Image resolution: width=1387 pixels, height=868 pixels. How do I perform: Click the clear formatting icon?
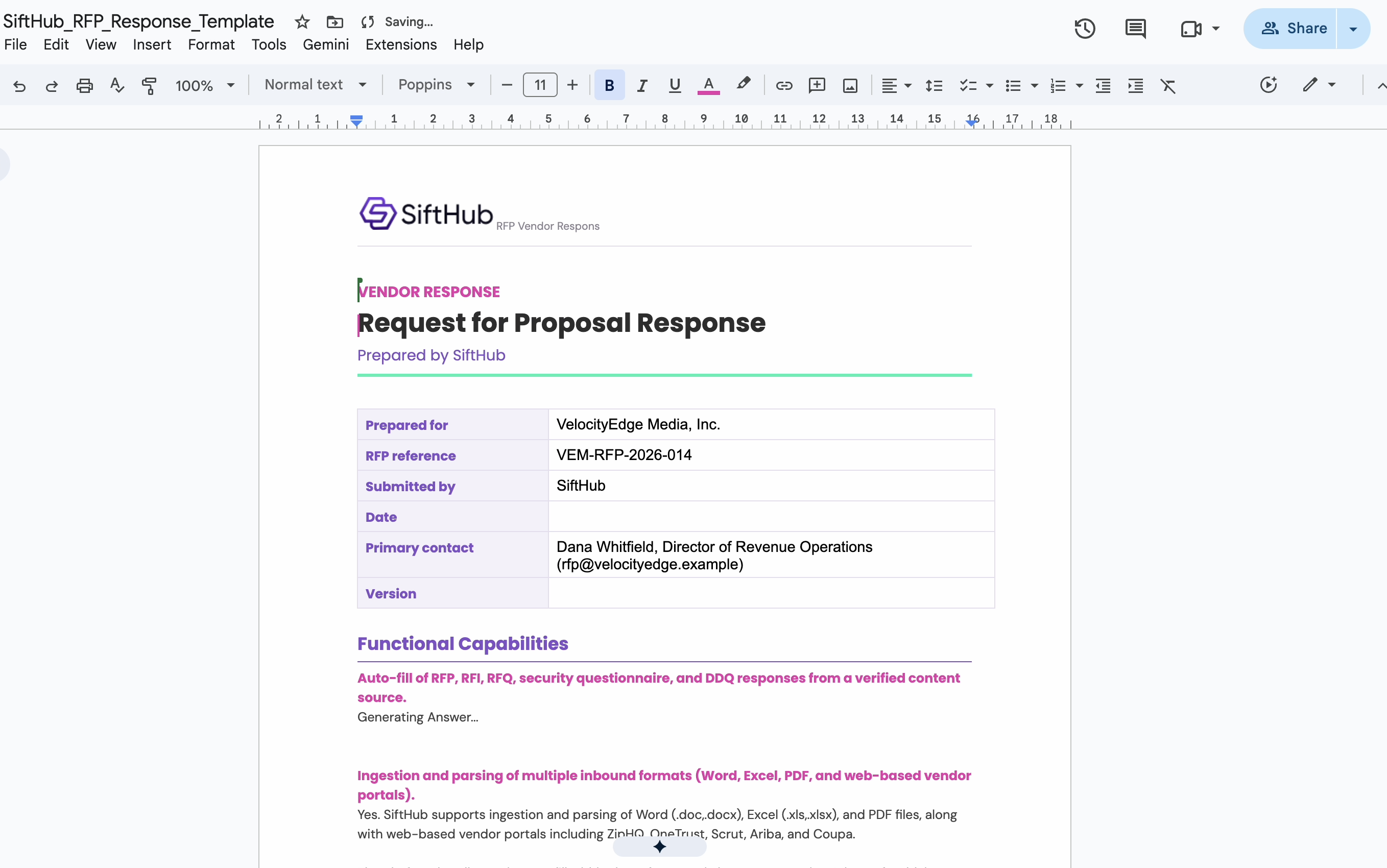coord(1168,86)
